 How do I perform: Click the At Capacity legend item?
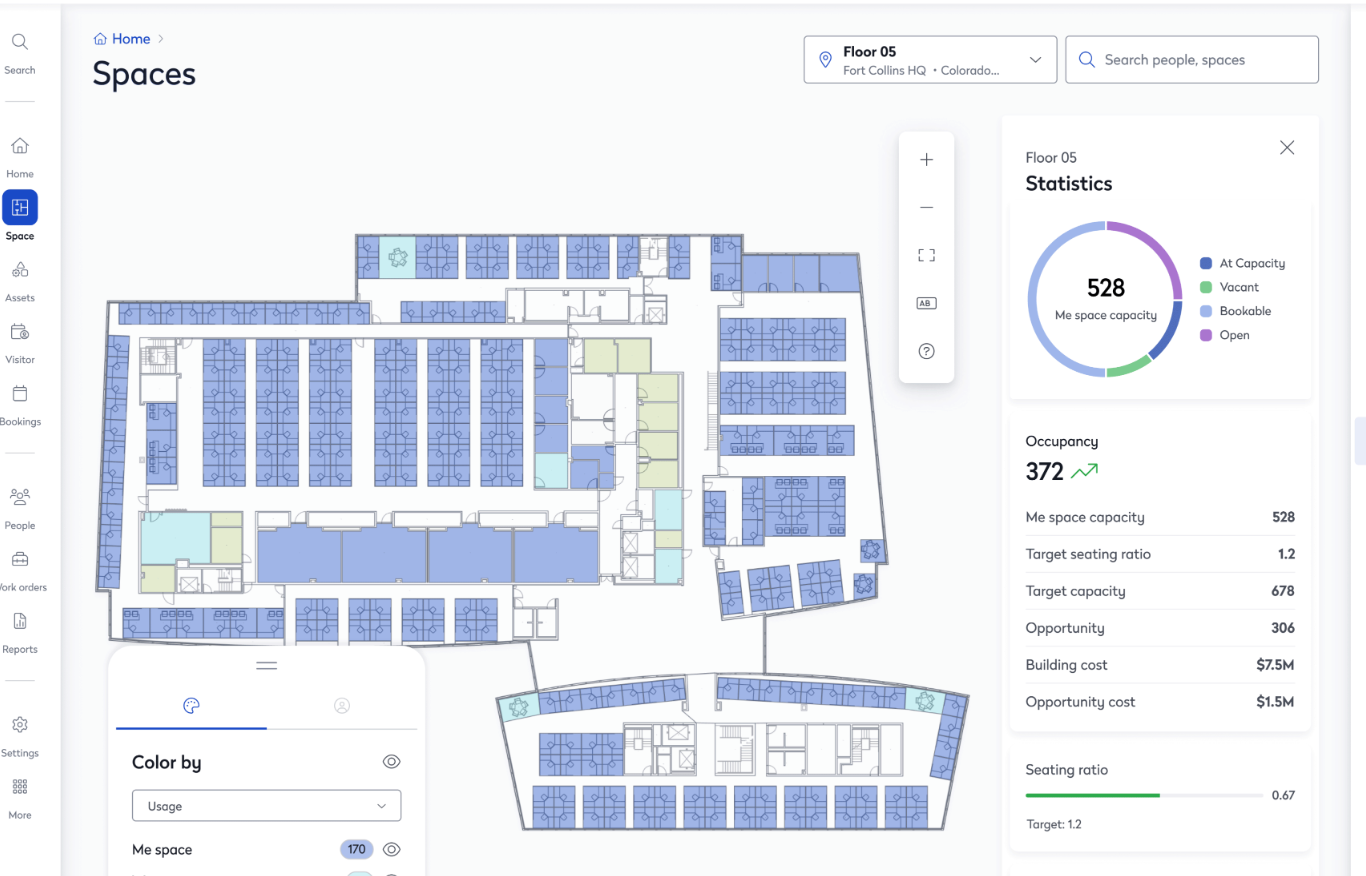(1242, 263)
